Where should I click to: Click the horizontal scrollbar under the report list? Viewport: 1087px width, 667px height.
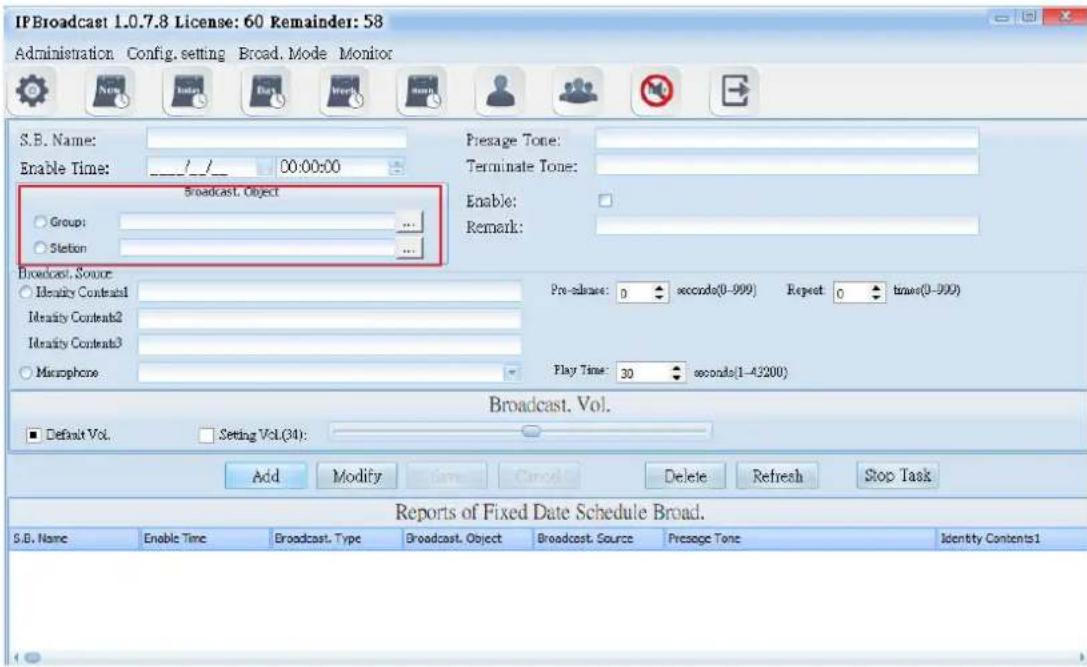tap(548, 657)
